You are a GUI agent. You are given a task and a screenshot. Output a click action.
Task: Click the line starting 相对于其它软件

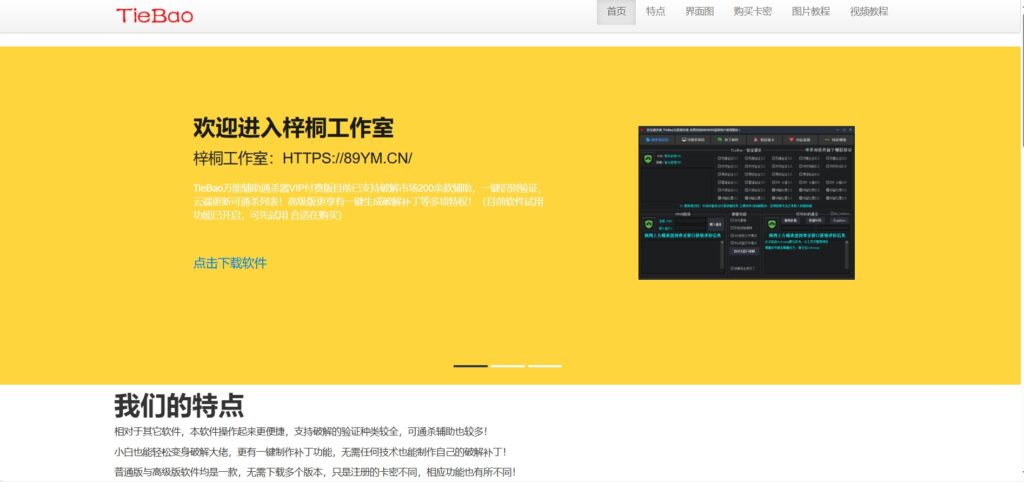coord(300,432)
